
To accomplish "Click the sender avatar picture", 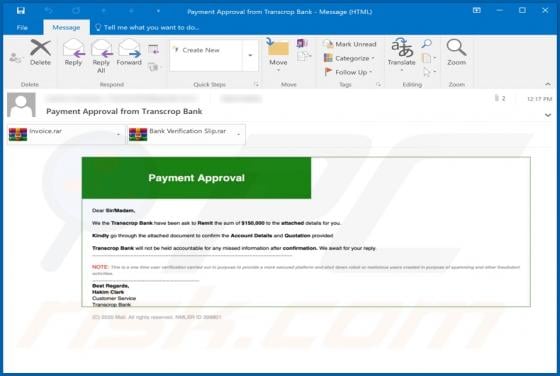I will pos(21,105).
